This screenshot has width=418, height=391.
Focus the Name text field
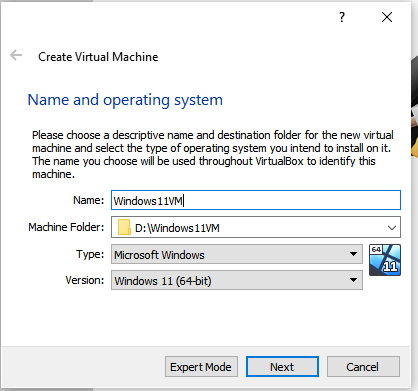(x=256, y=200)
